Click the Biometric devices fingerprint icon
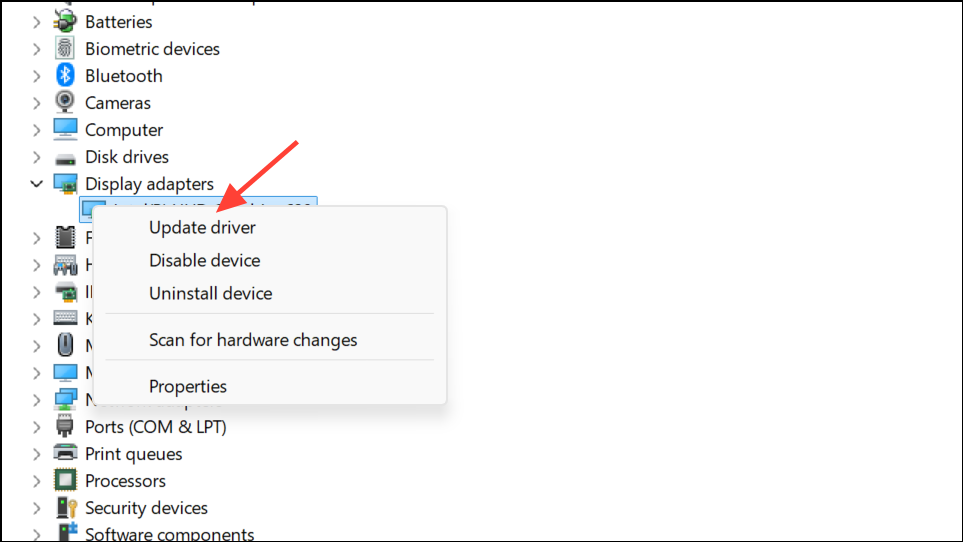Screen dimensions: 963x542 click(x=65, y=48)
